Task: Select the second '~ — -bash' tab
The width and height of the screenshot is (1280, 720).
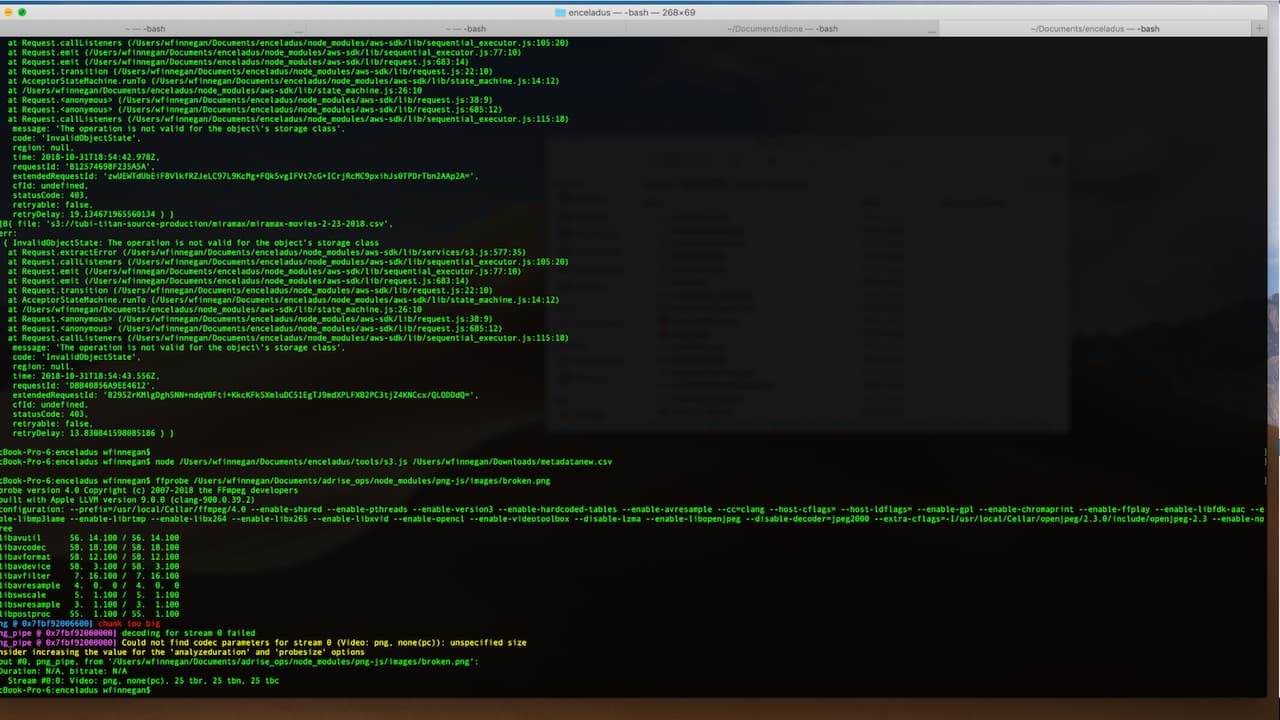Action: 465,29
